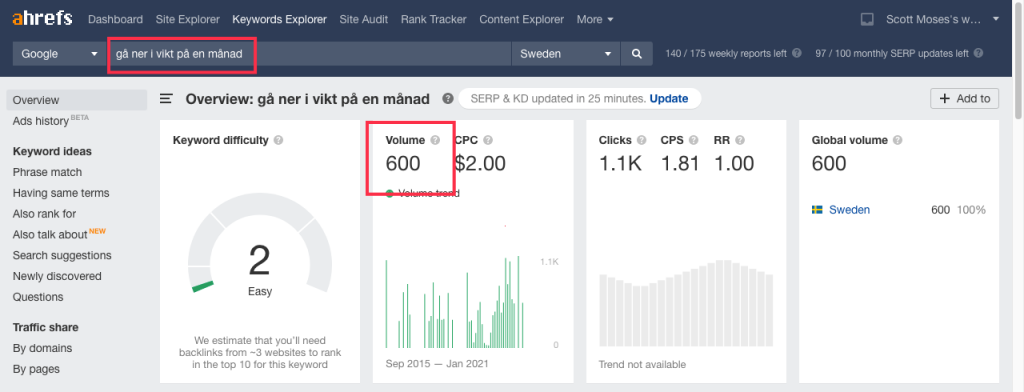1024x392 pixels.
Task: Click the Ahrefs logo
Action: [42, 18]
